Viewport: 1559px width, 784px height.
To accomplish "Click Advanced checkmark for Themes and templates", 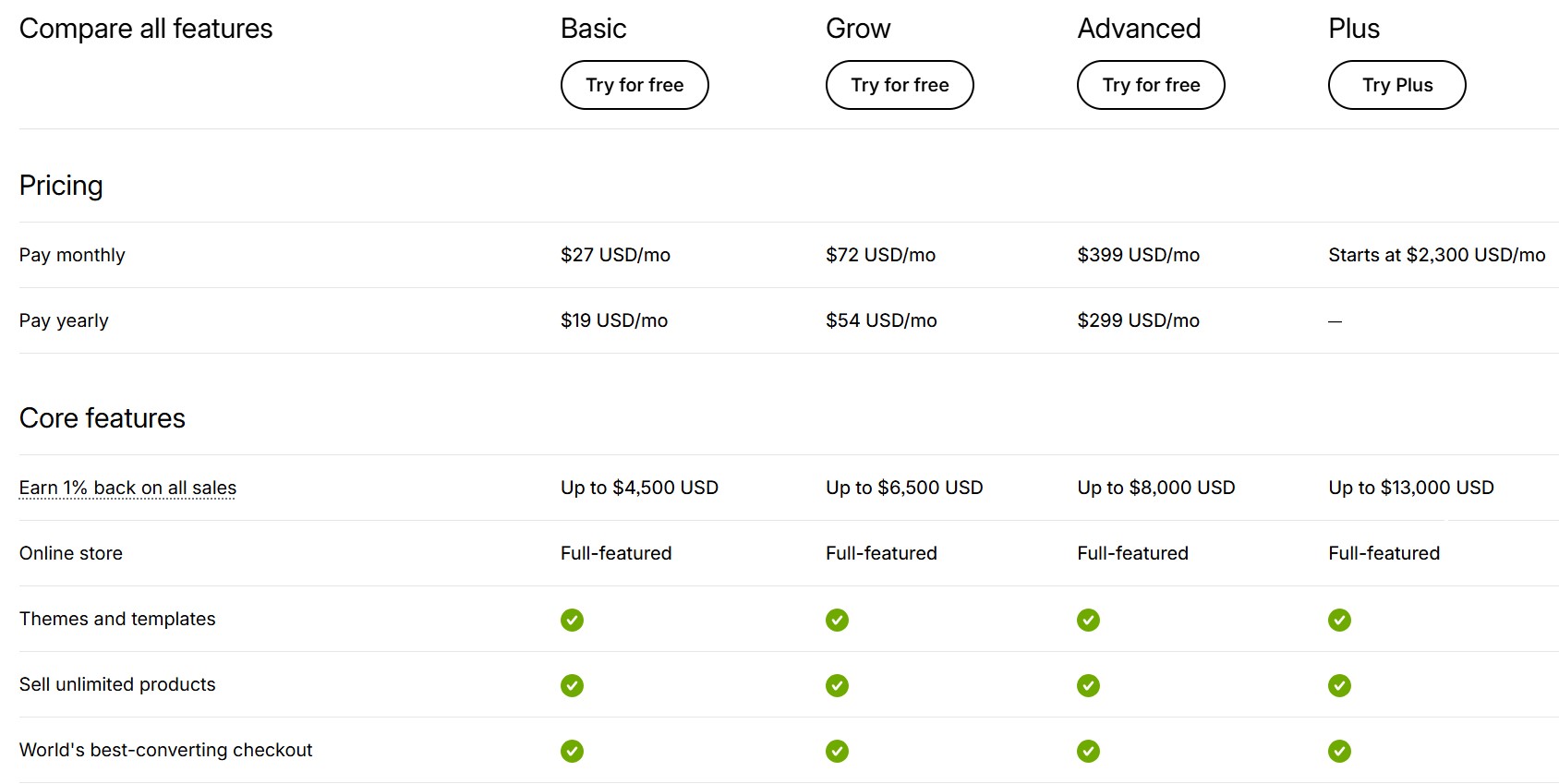I will tap(1088, 620).
